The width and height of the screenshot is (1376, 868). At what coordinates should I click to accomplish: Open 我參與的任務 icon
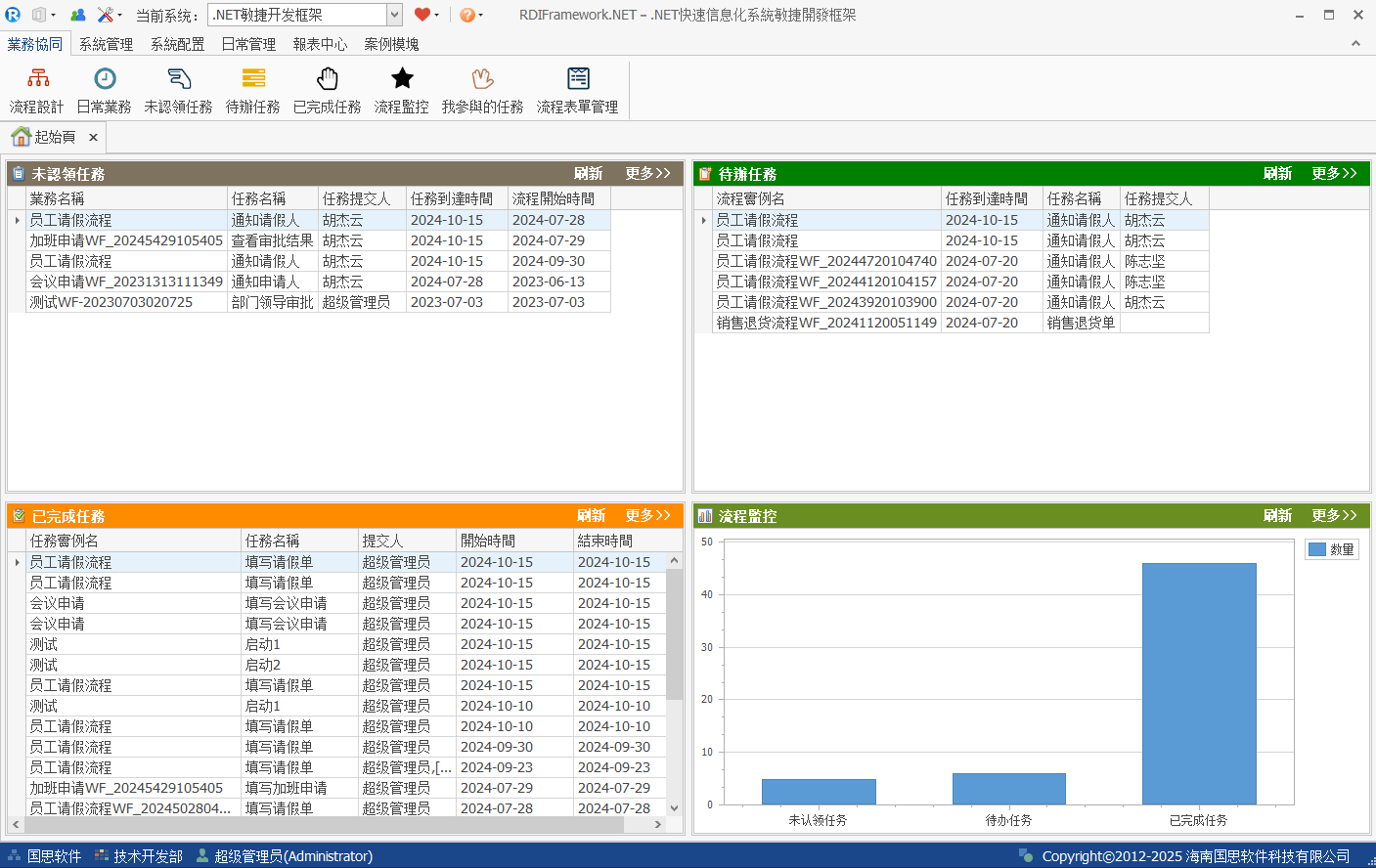[482, 79]
